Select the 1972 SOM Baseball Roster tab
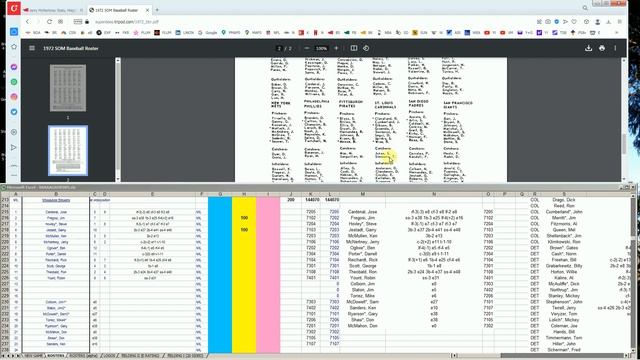Image resolution: width=640 pixels, height=360 pixels. pyautogui.click(x=118, y=10)
